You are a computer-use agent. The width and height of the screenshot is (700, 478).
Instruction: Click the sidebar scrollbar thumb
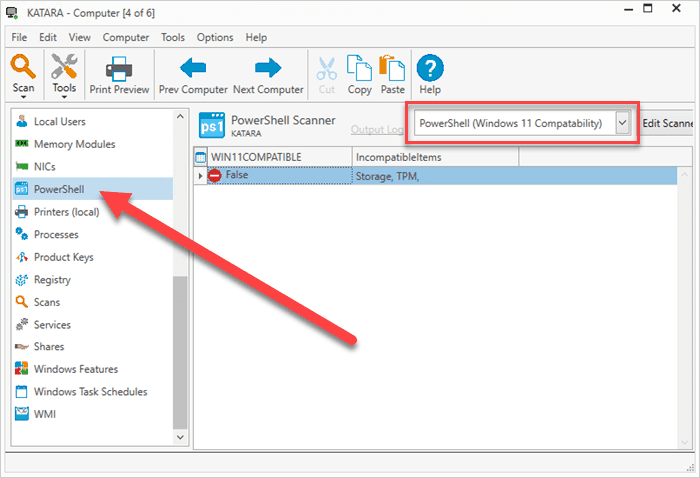click(x=180, y=353)
